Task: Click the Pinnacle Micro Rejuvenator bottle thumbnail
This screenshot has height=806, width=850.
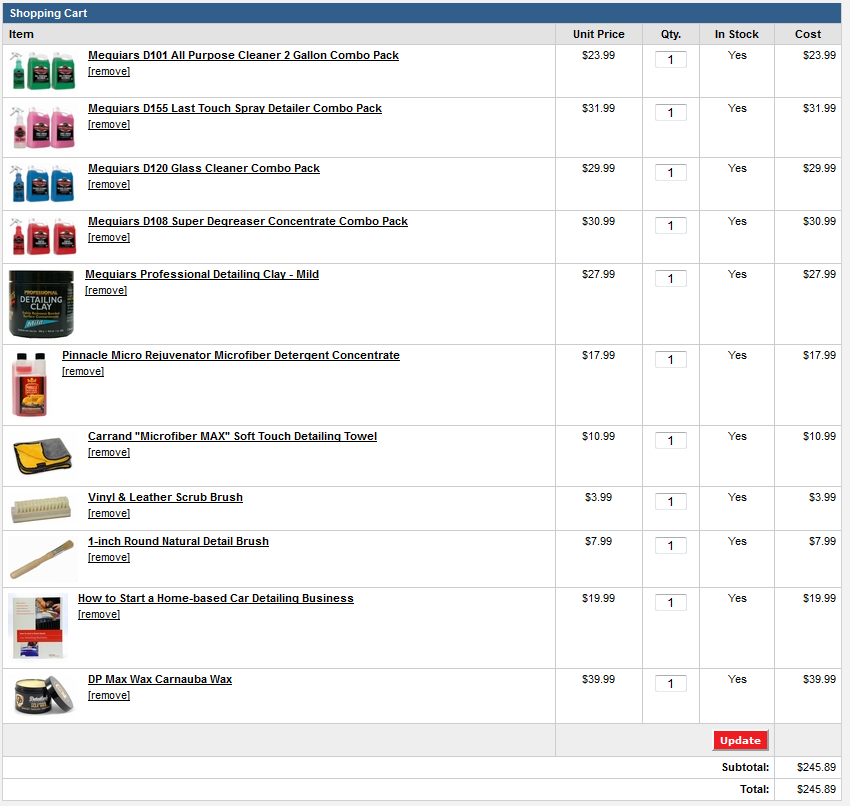Action: (x=30, y=384)
